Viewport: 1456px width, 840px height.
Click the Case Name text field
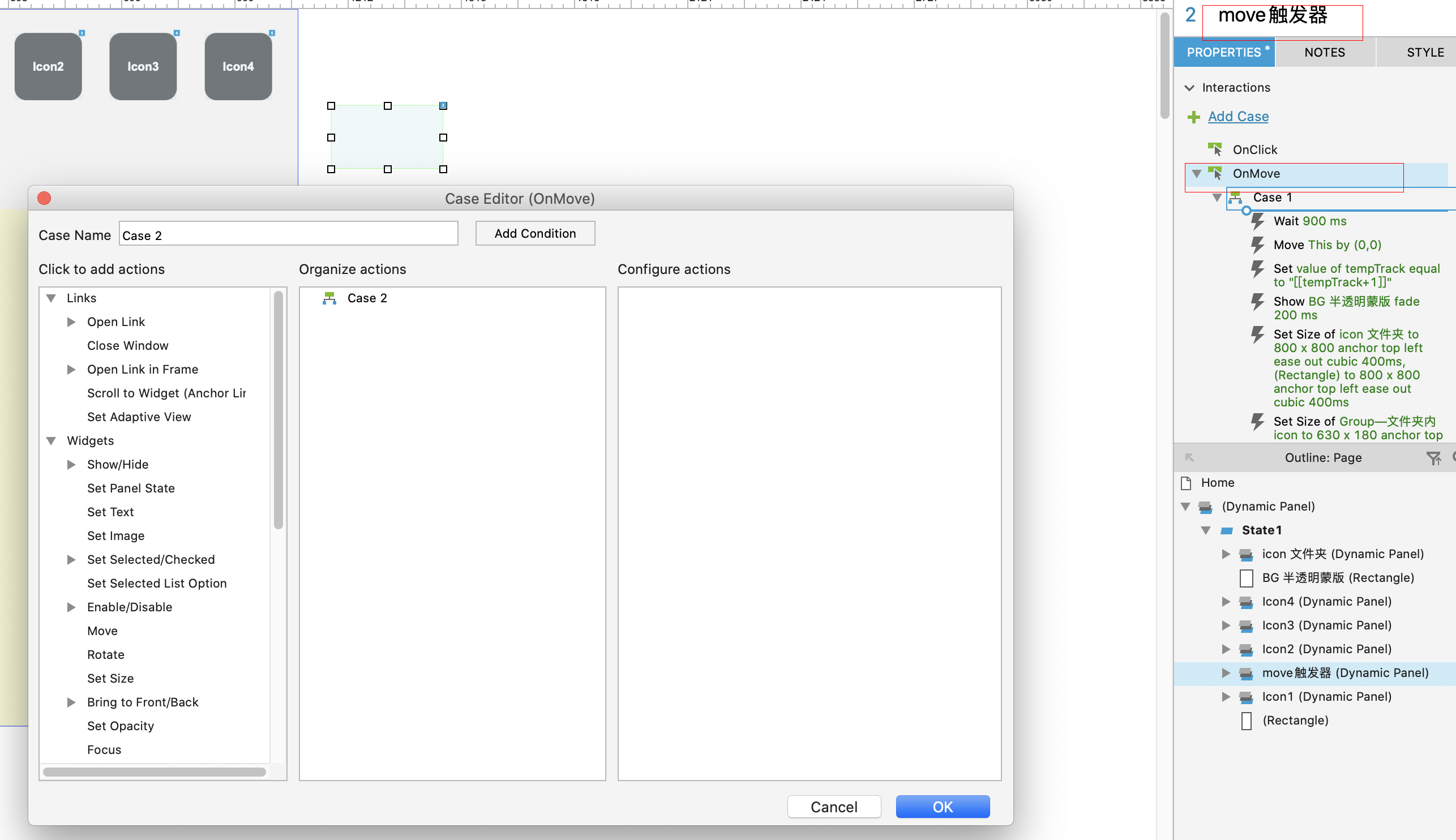(289, 234)
